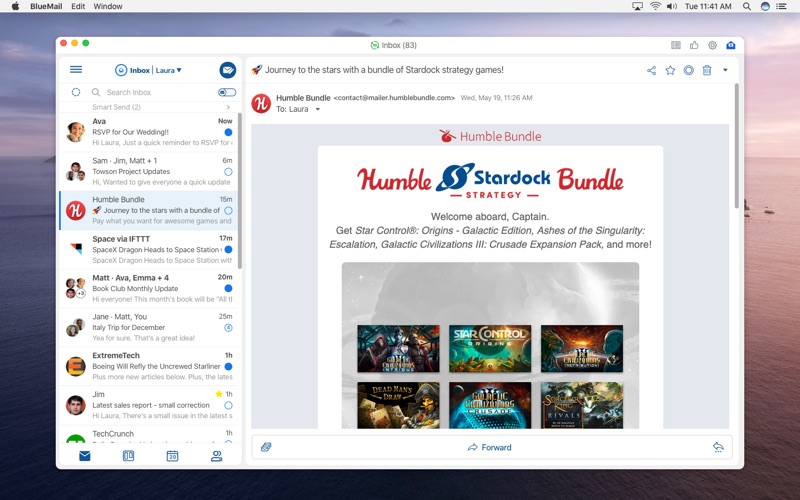Open the calendar icon at sidebar bottom
Viewport: 800px width, 500px height.
coord(172,456)
